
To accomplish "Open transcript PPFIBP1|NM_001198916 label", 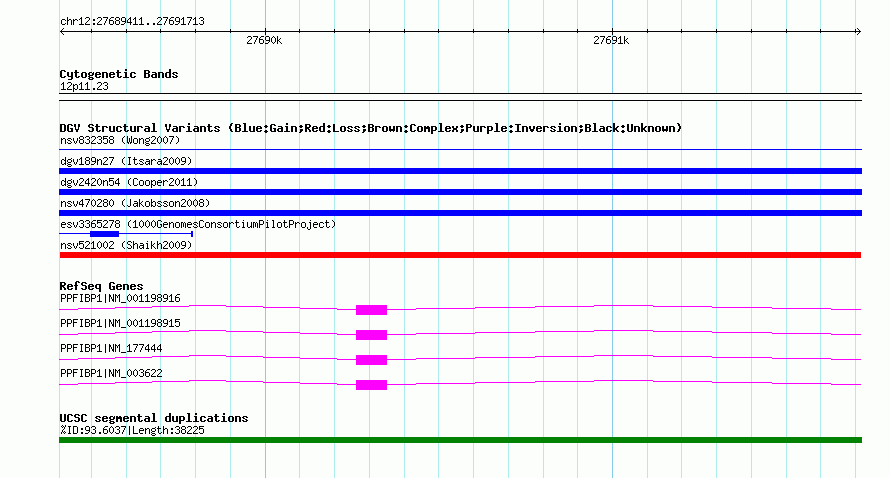I will [120, 299].
